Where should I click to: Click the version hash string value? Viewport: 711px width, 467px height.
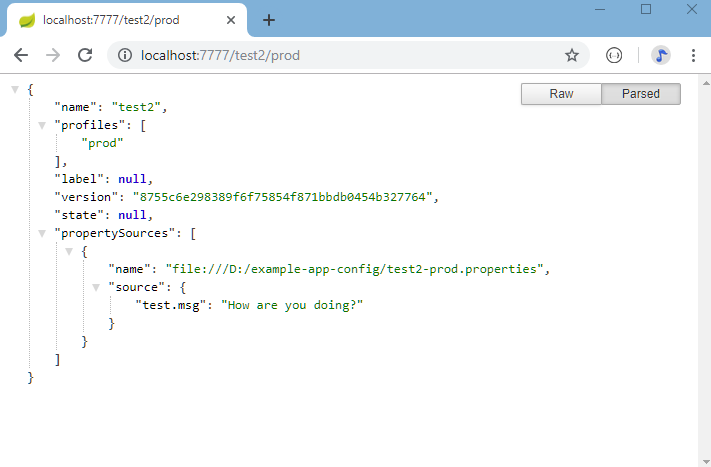pyautogui.click(x=285, y=197)
